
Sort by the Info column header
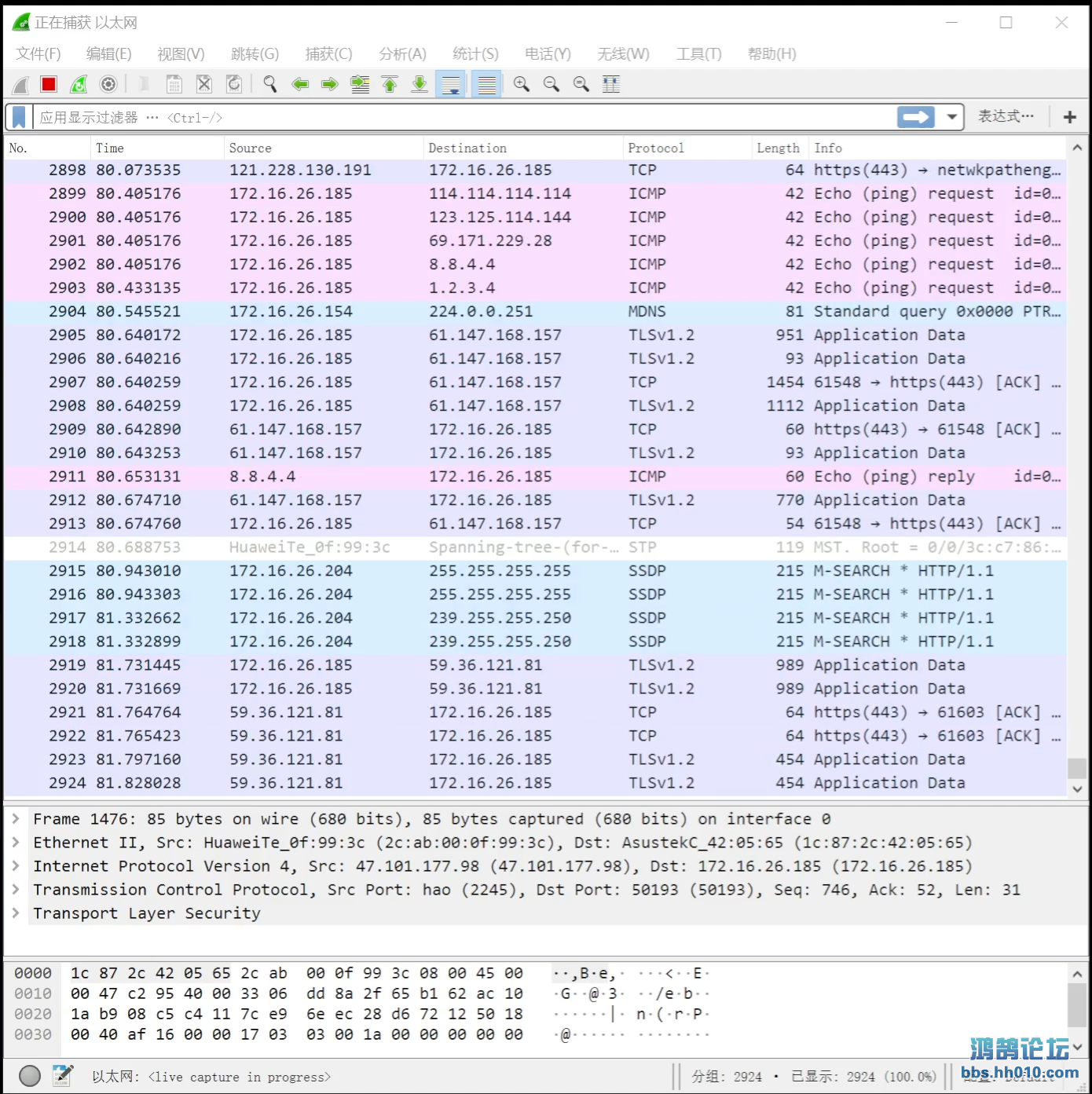[x=937, y=148]
